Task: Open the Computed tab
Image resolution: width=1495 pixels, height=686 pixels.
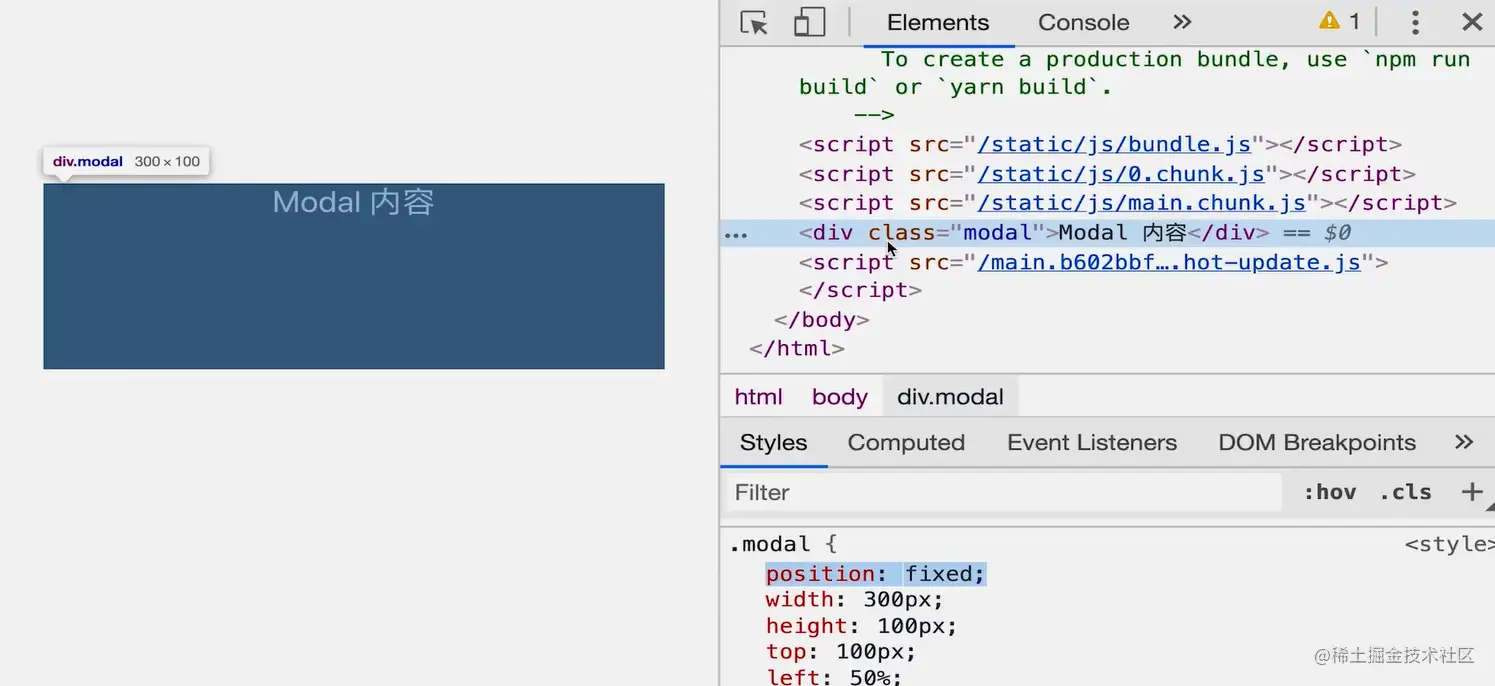Action: [906, 442]
